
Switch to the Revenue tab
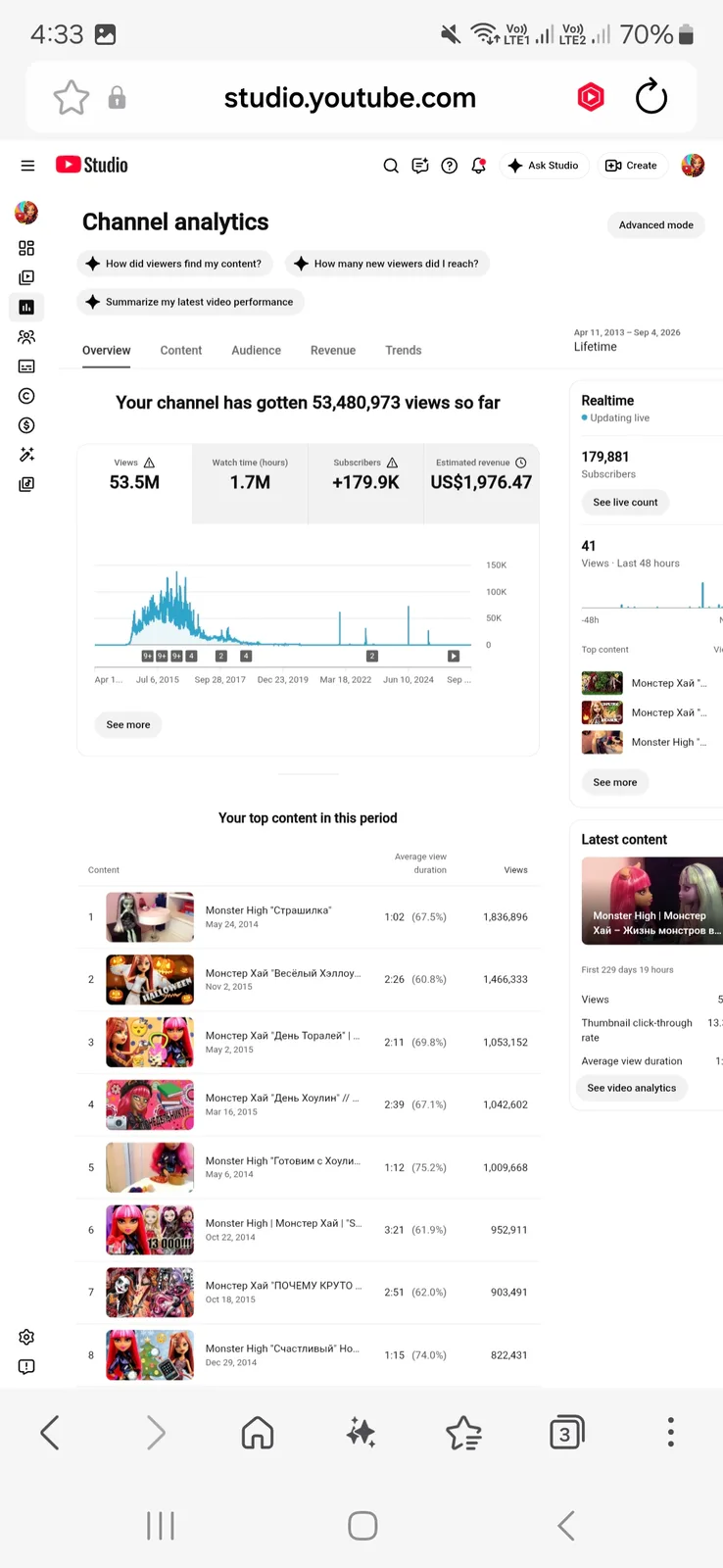tap(333, 351)
